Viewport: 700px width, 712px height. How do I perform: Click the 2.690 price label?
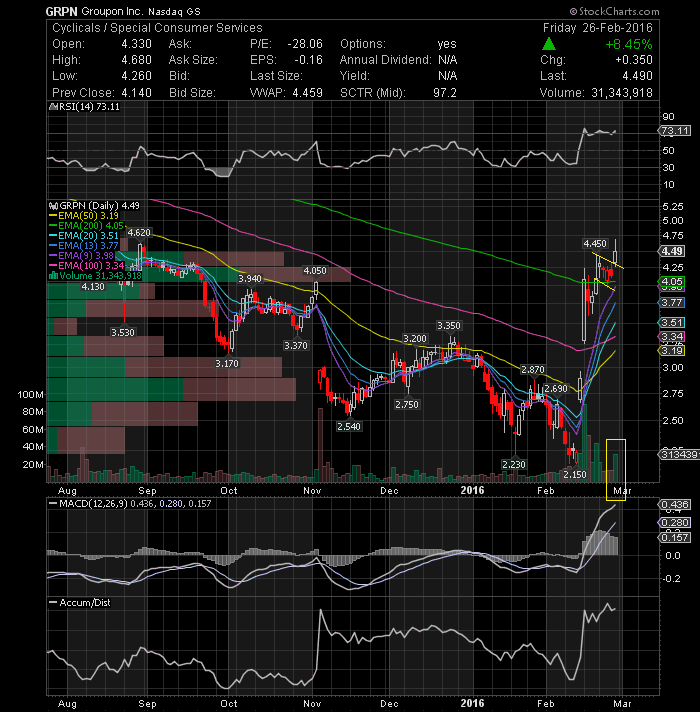[x=556, y=389]
